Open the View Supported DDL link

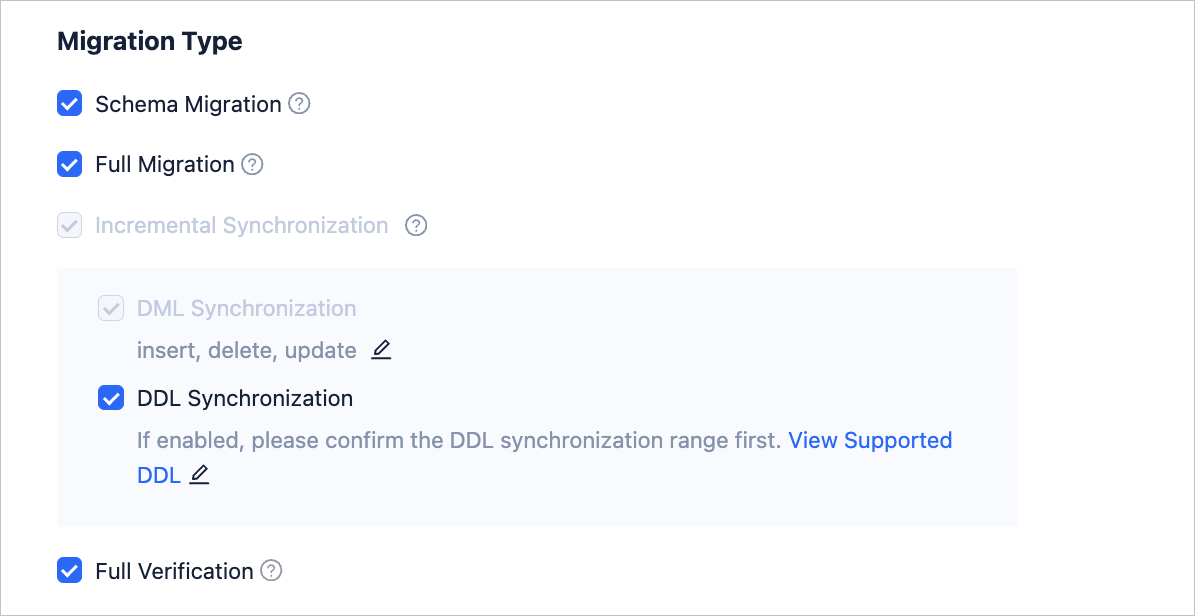pyautogui.click(x=869, y=440)
